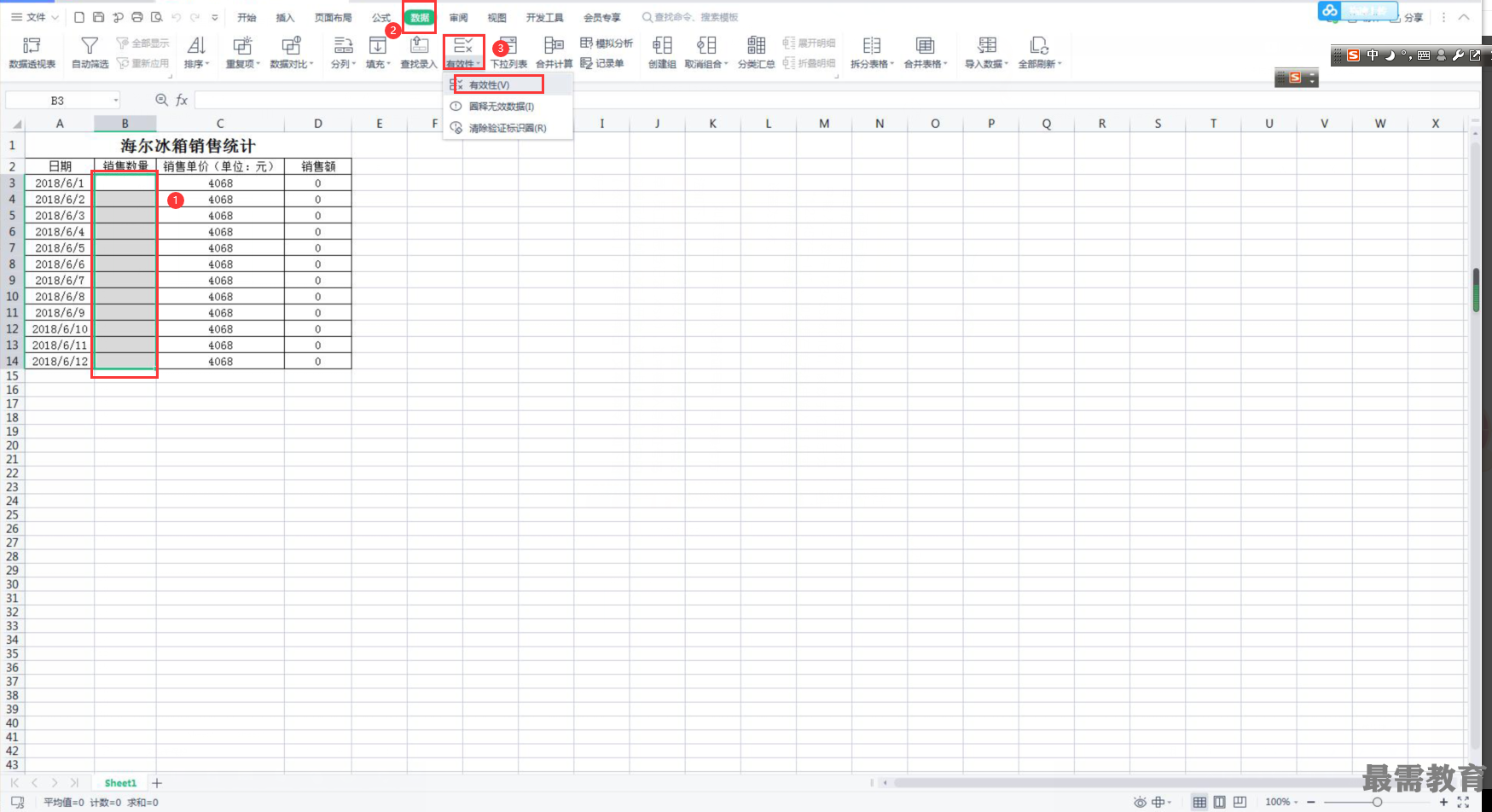1492x812 pixels.
Task: Open the 合并计算 consolidate tool
Action: 554,52
